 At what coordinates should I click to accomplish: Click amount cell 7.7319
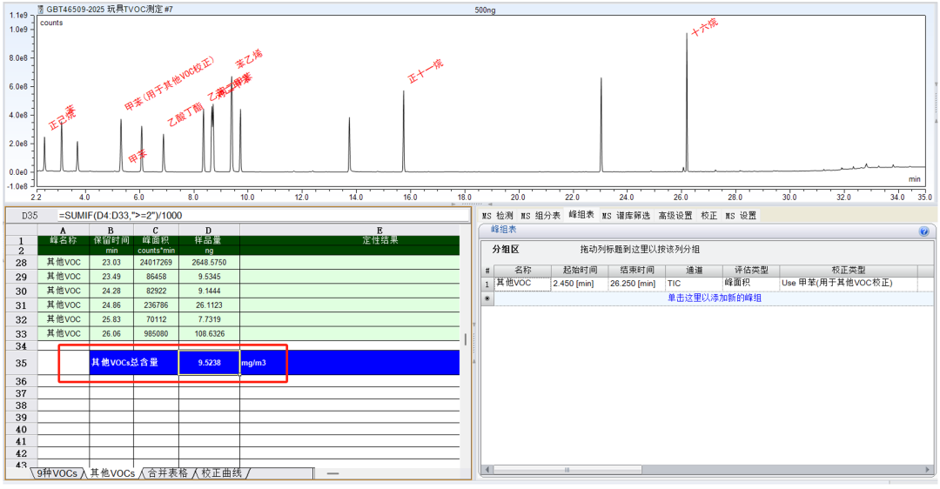coord(209,319)
